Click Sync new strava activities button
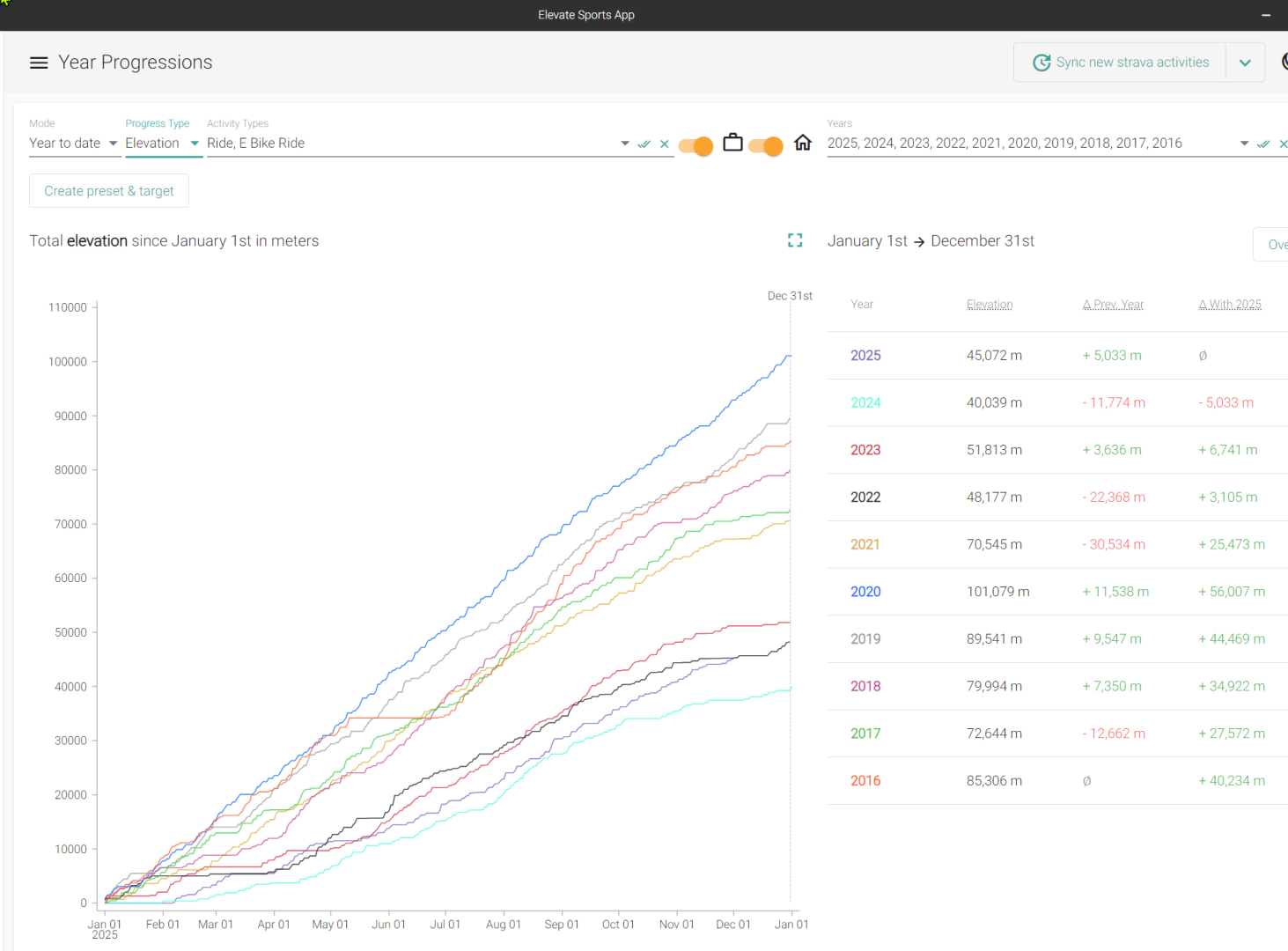 point(1131,63)
